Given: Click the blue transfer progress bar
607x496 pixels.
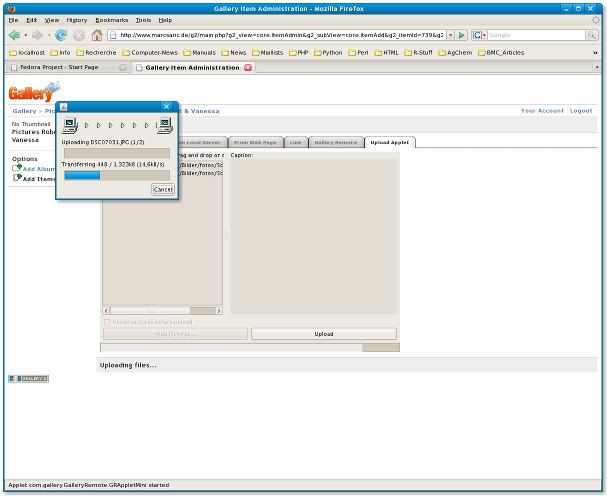Looking at the screenshot, I should pos(82,174).
